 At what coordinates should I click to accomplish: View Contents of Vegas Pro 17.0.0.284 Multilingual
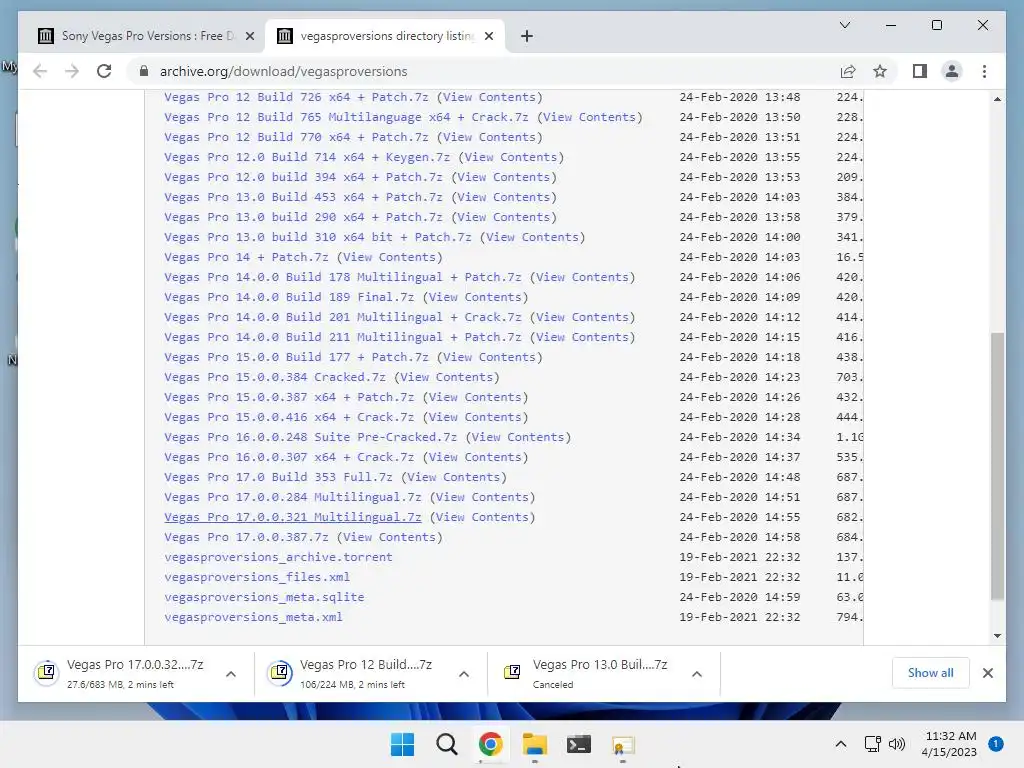pyautogui.click(x=482, y=498)
